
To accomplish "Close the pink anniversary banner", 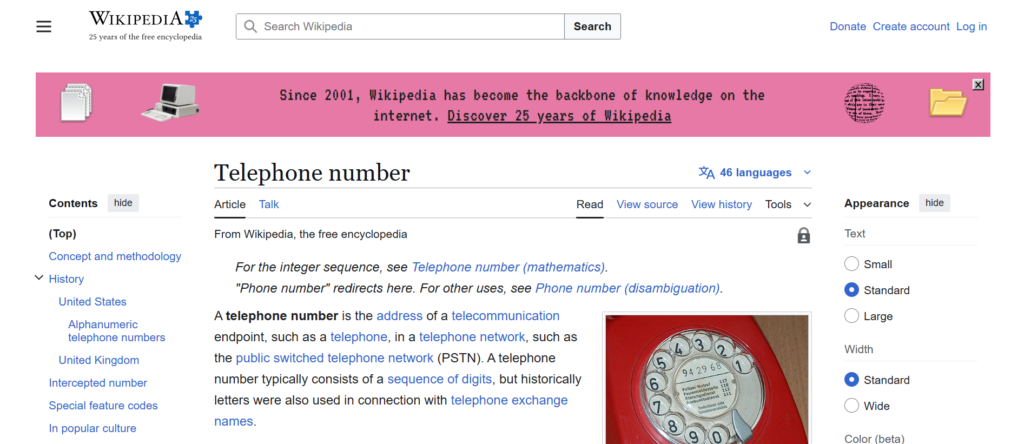I will pos(978,85).
